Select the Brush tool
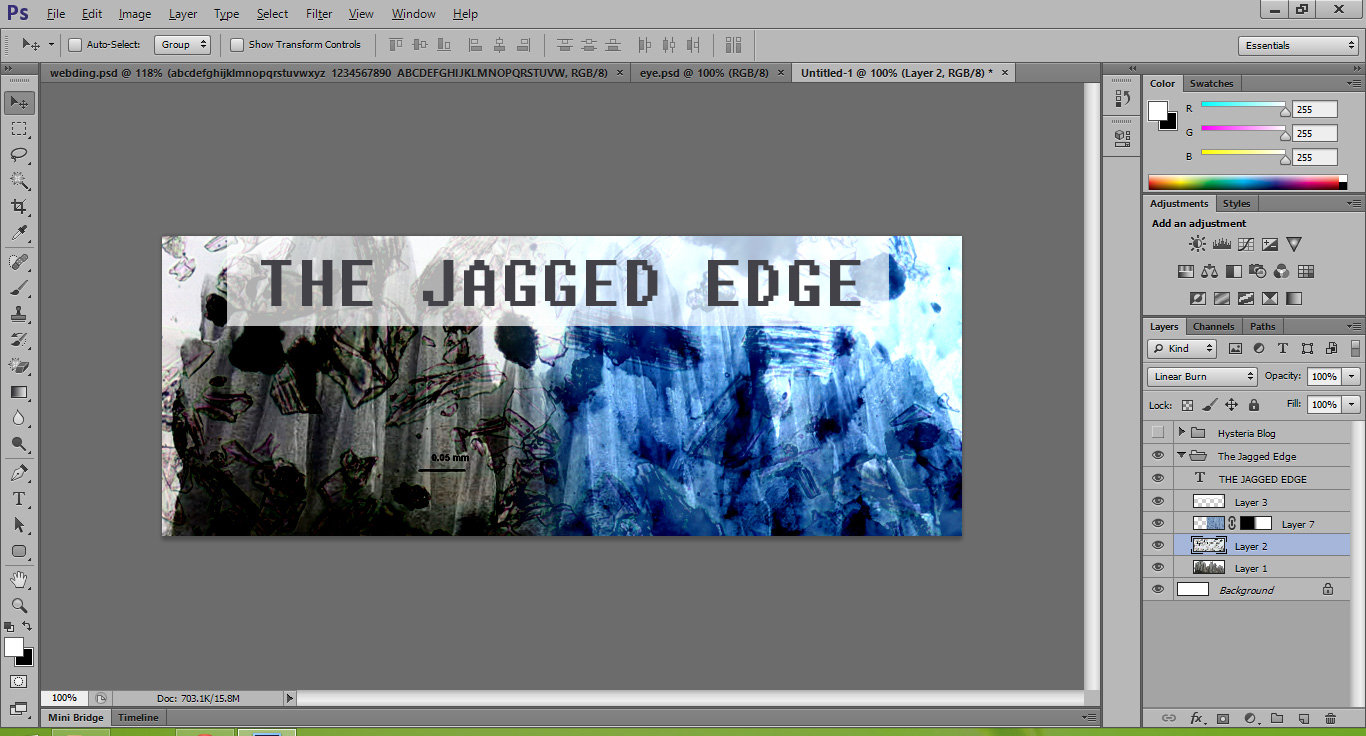Screen dimensions: 1366x736 tap(19, 288)
